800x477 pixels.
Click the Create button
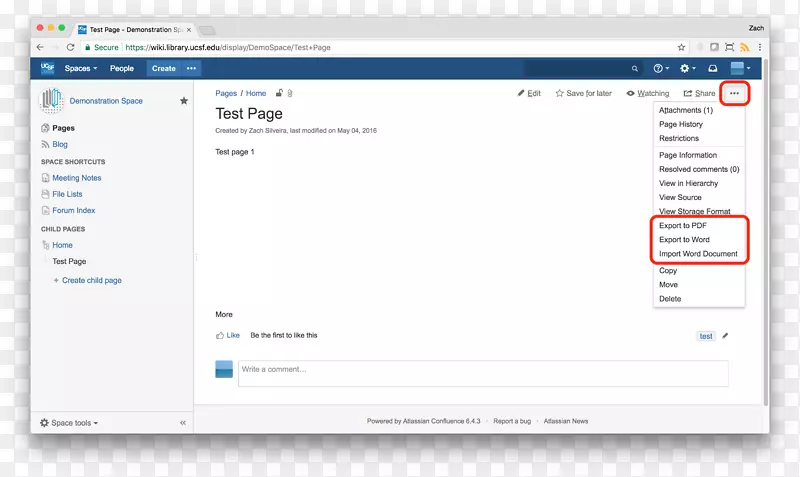(164, 68)
